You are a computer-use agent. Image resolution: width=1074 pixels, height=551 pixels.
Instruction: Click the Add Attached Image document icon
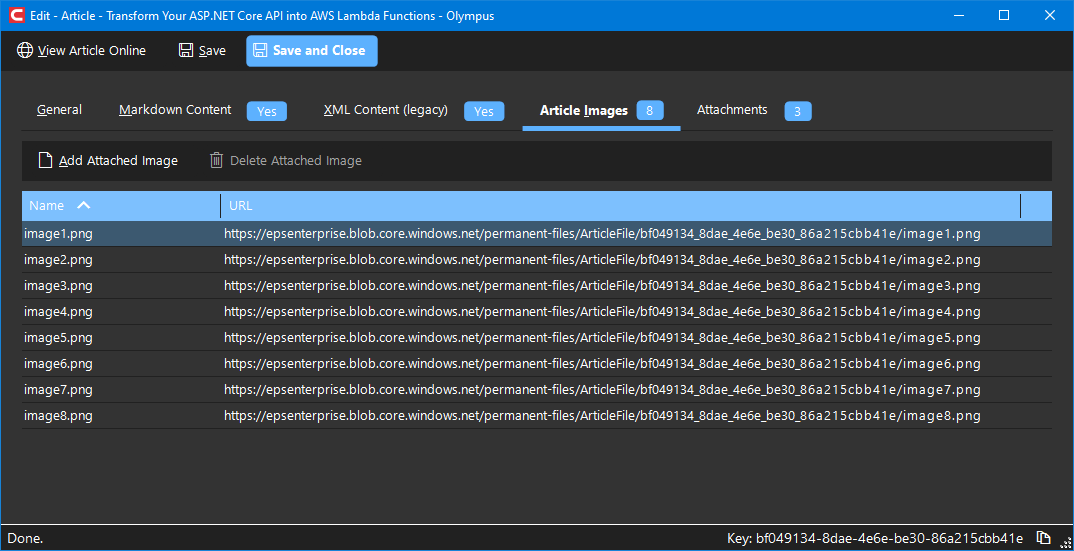(x=45, y=160)
